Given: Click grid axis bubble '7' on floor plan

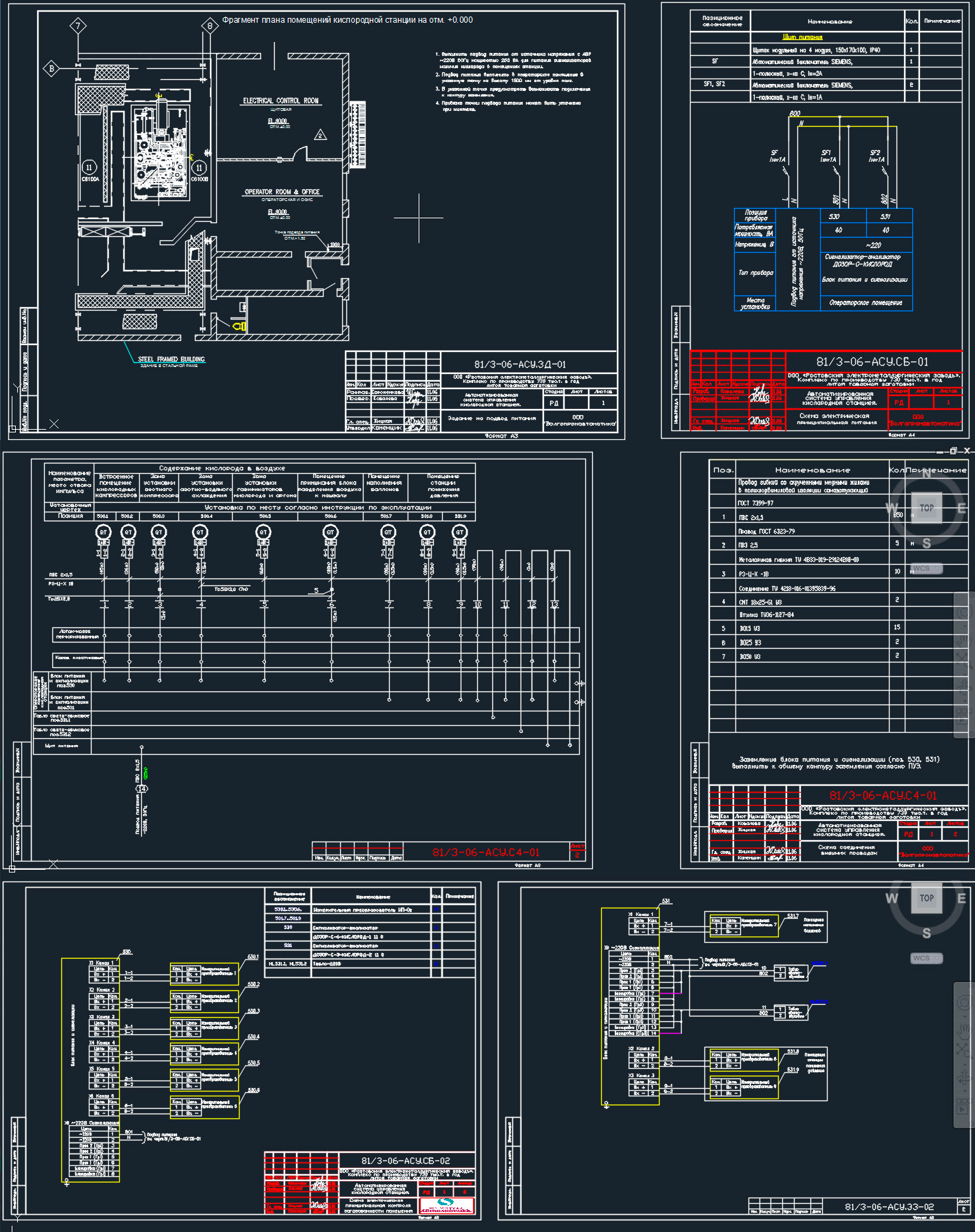Looking at the screenshot, I should point(78,27).
